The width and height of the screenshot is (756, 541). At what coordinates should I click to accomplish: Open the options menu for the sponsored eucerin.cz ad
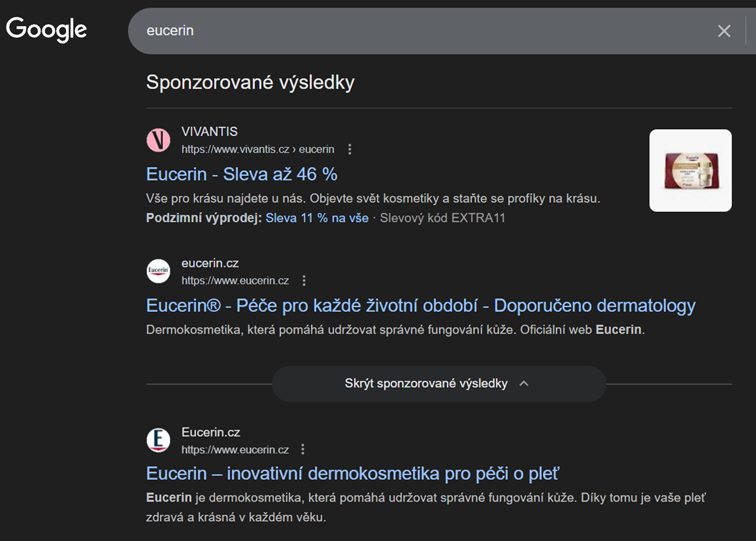point(304,281)
